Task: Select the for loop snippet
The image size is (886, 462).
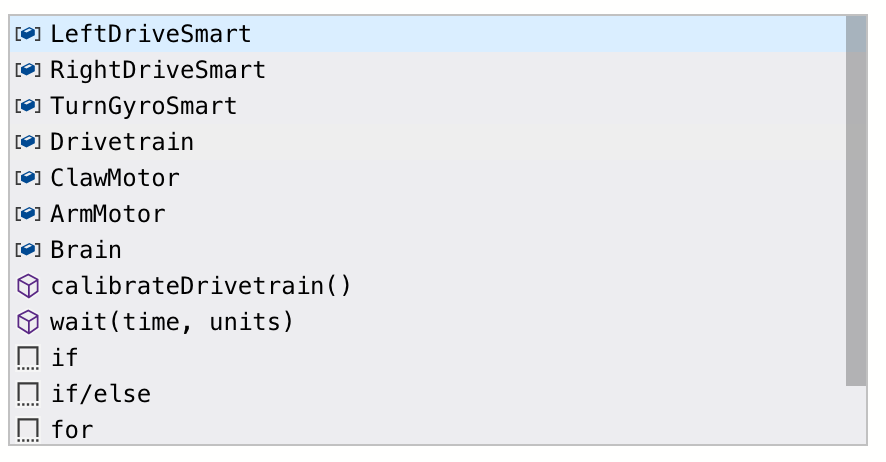Action: (72, 430)
